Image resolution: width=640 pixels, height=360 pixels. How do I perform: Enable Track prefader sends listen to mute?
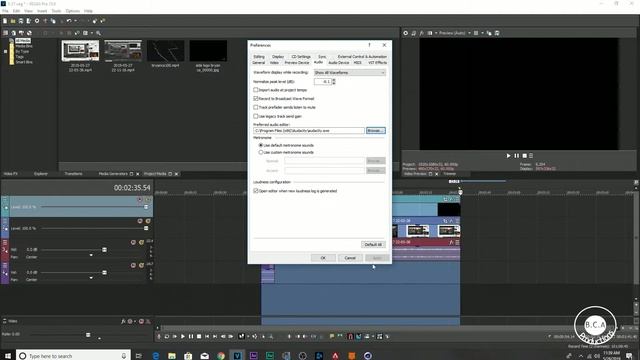tap(256, 107)
